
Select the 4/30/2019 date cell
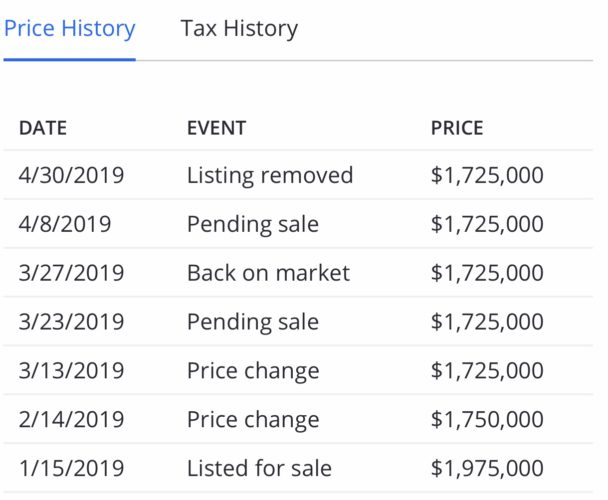(x=71, y=175)
